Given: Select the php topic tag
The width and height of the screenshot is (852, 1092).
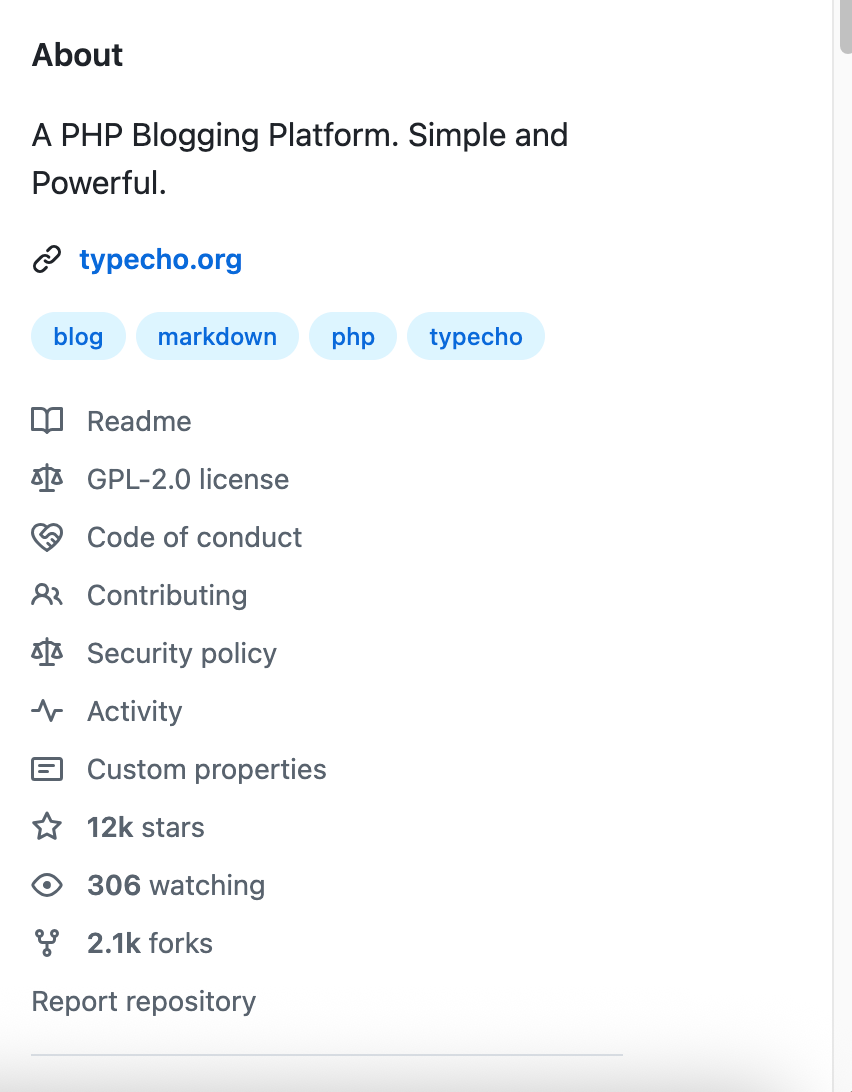Looking at the screenshot, I should point(353,337).
